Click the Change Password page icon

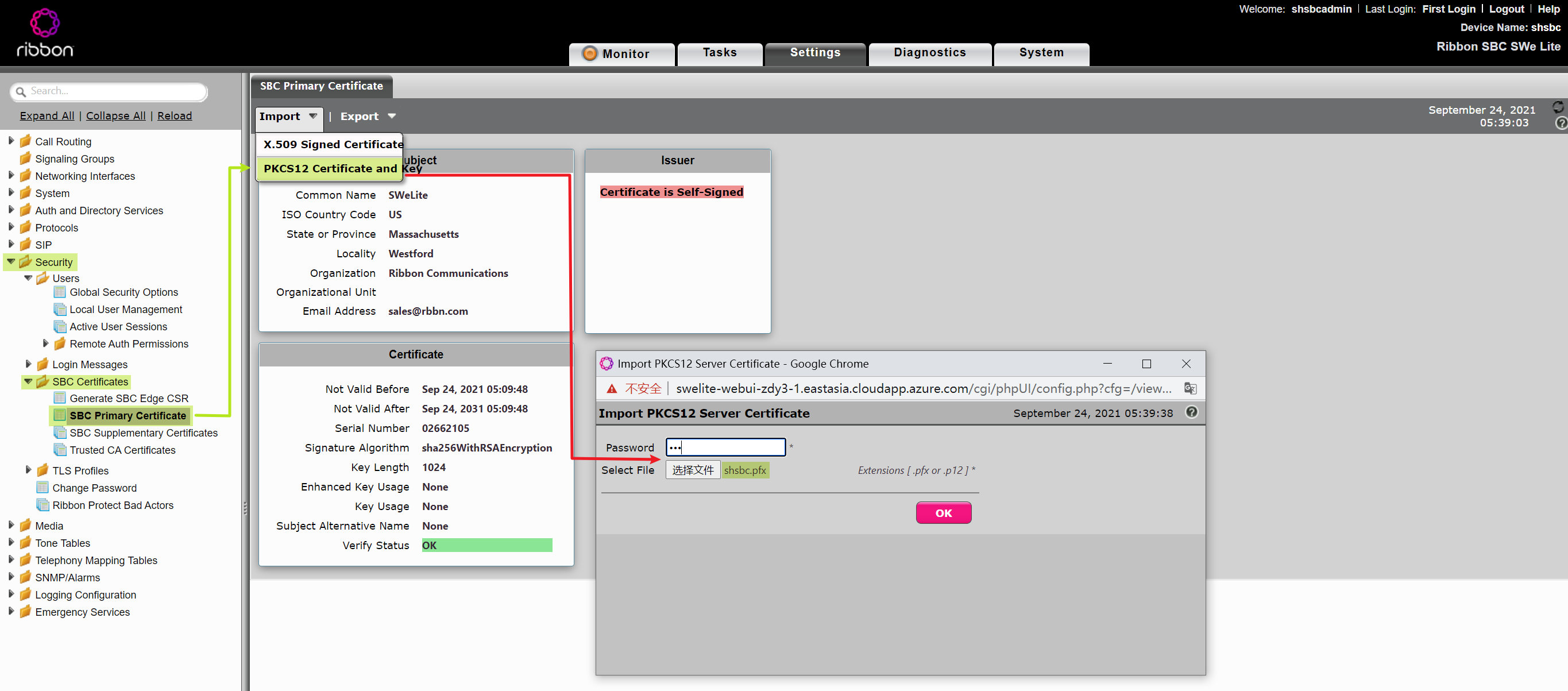(43, 488)
